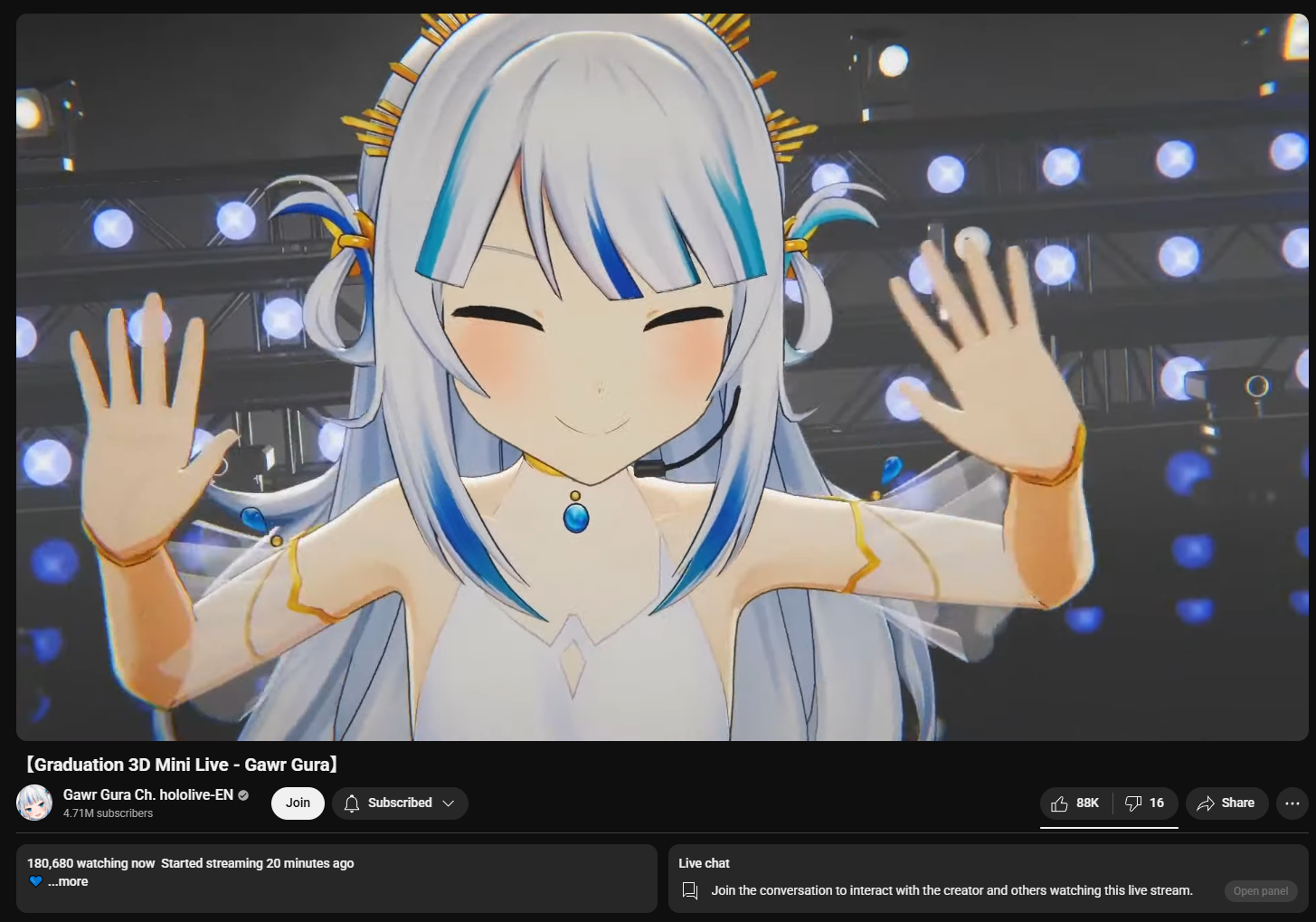Click the video player to pause stream
This screenshot has height=922, width=1316.
[x=661, y=377]
